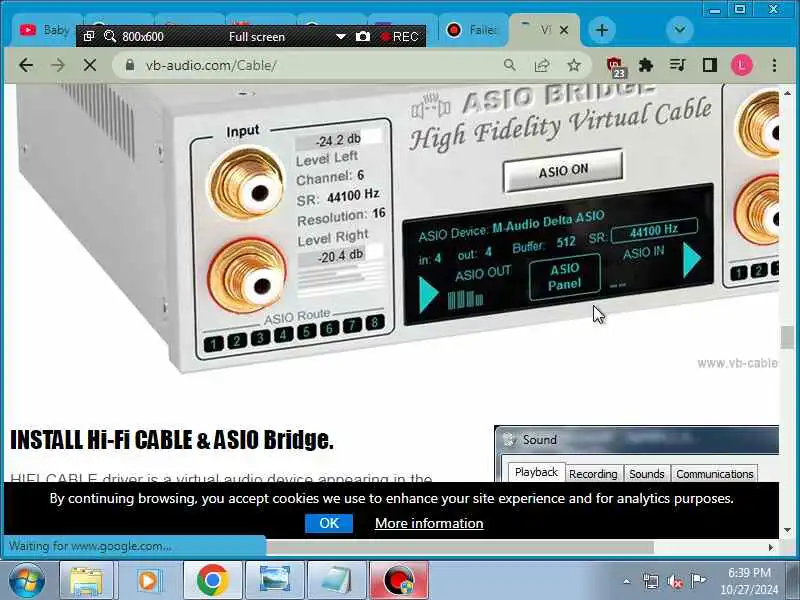Open the Extensions puzzle menu
Image resolution: width=800 pixels, height=600 pixels.
click(x=646, y=65)
